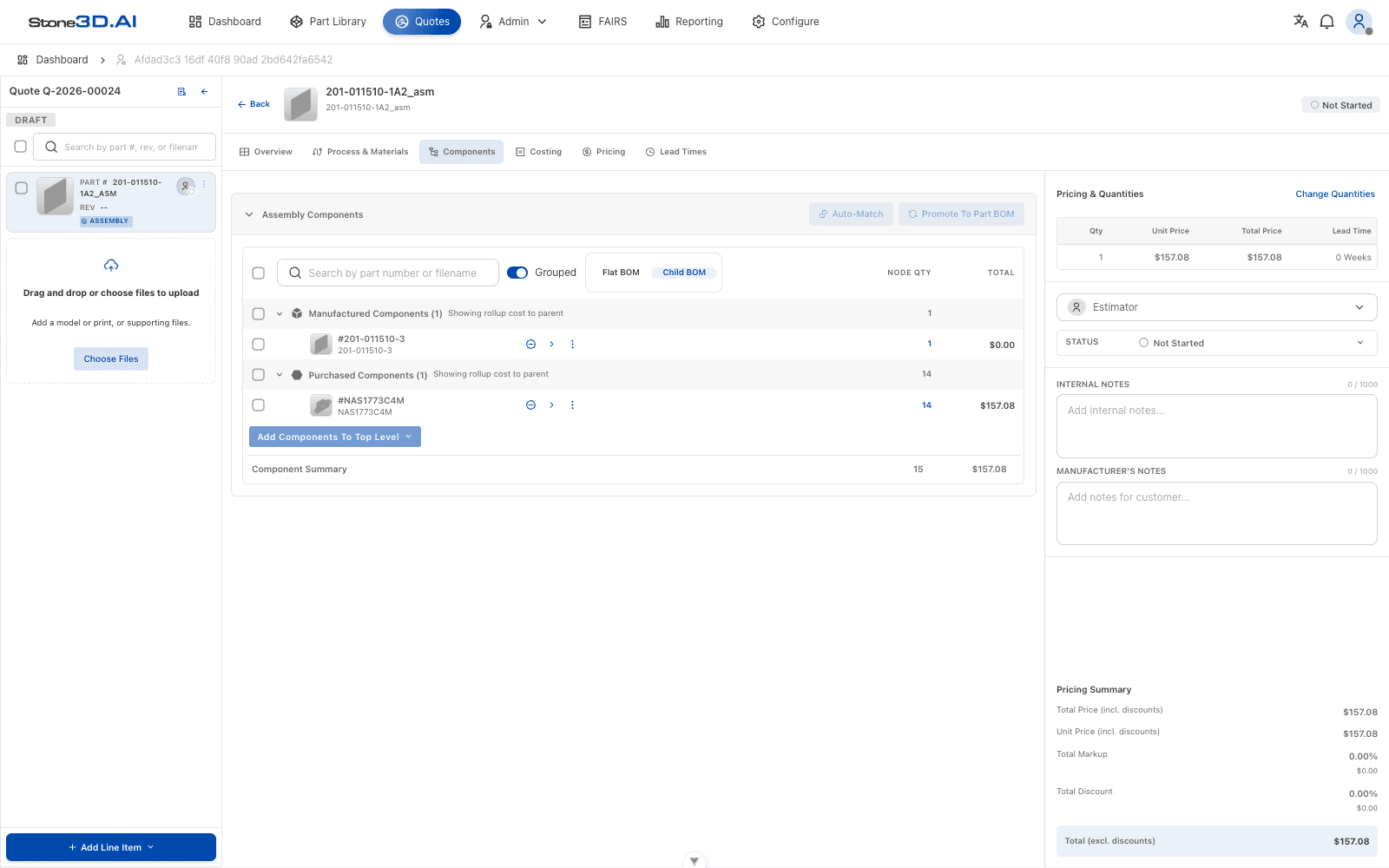Open the Lead Times tab

(675, 152)
